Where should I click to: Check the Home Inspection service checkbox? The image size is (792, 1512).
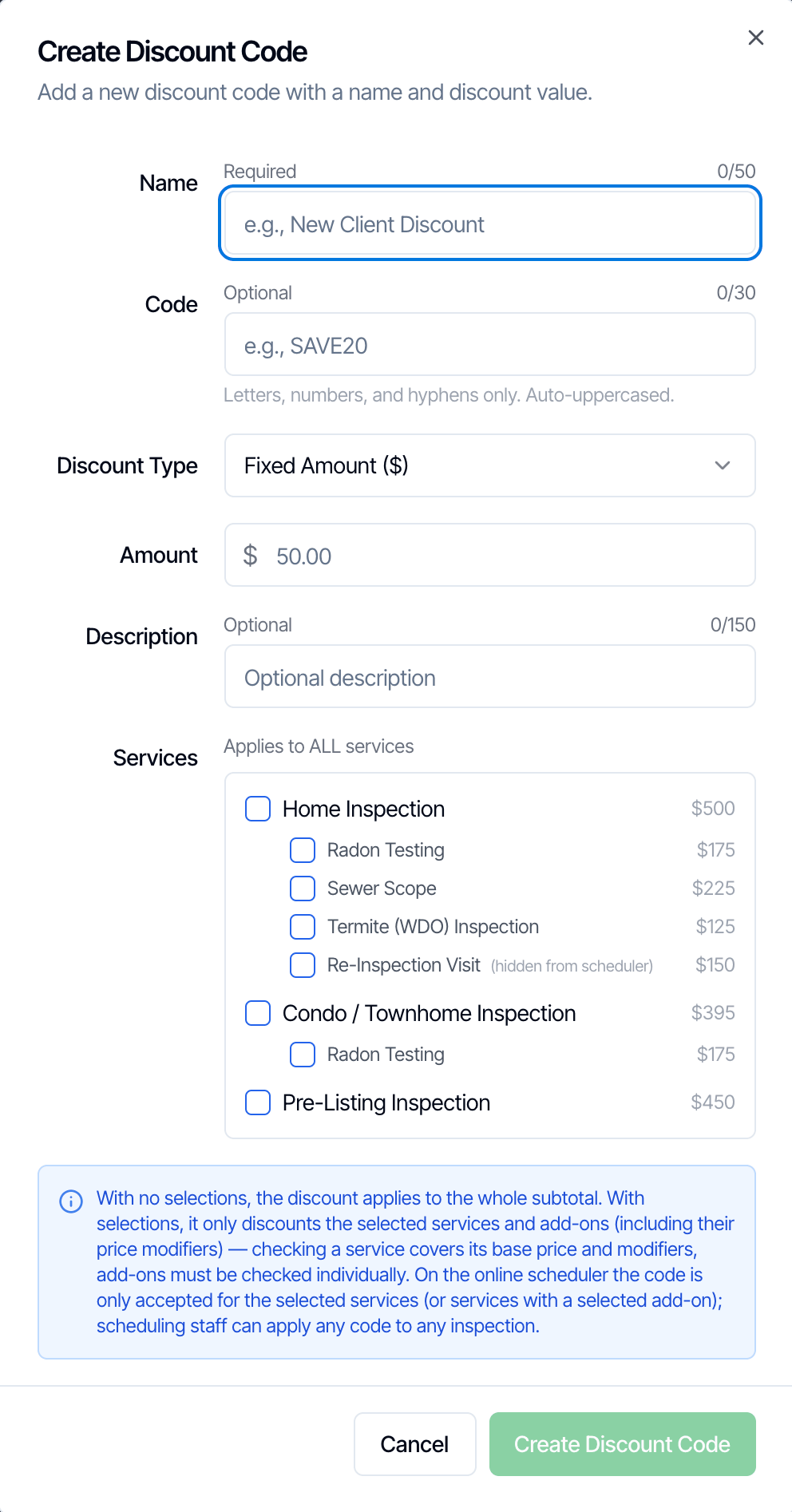(x=258, y=809)
